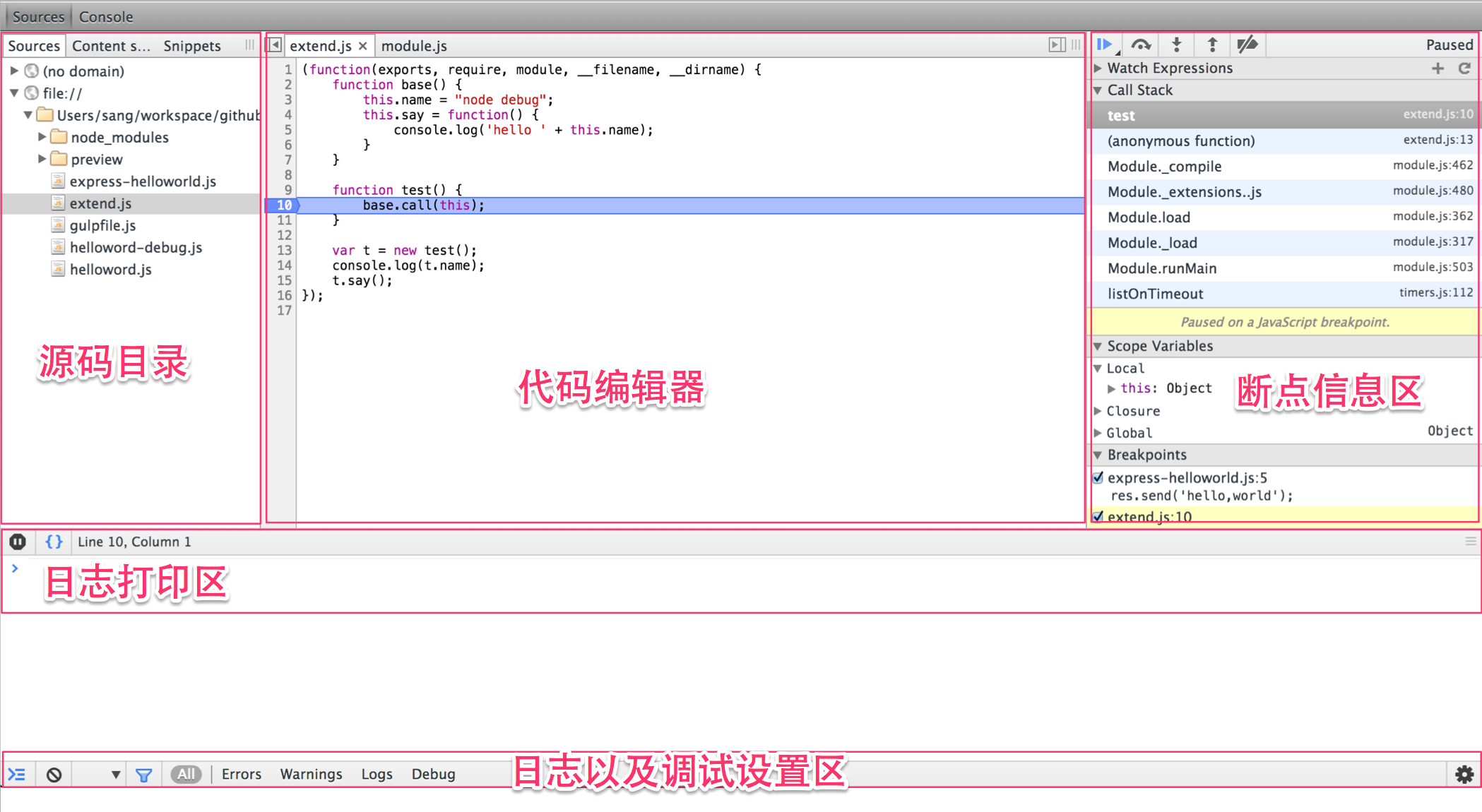Collapse the Call Stack section
This screenshot has width=1482, height=812.
pos(1098,90)
